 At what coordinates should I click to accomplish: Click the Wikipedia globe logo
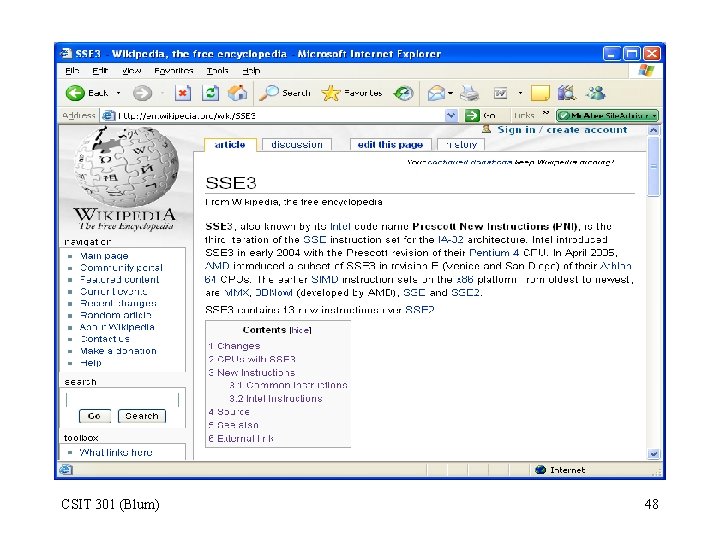coord(126,167)
